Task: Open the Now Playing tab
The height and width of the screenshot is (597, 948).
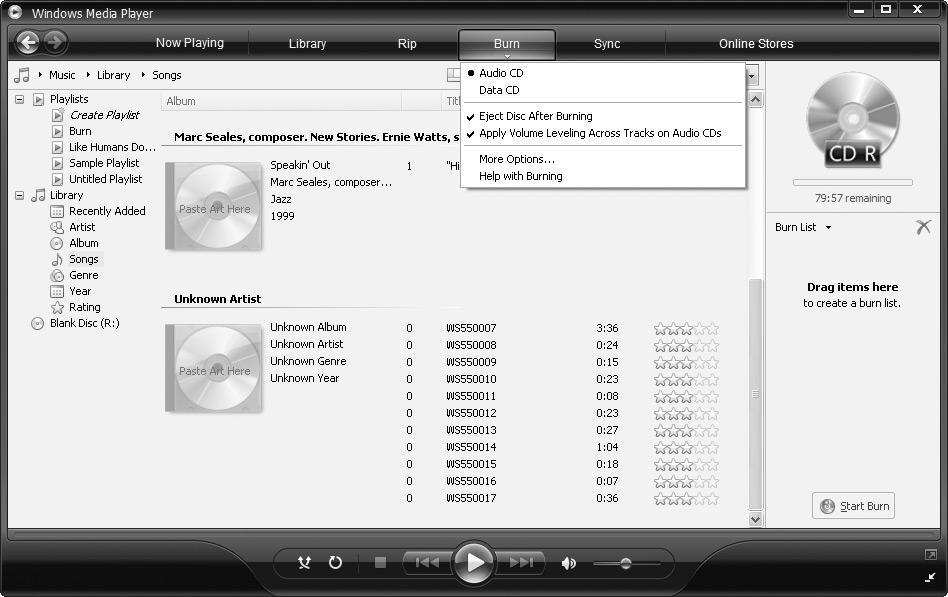Action: [x=190, y=43]
